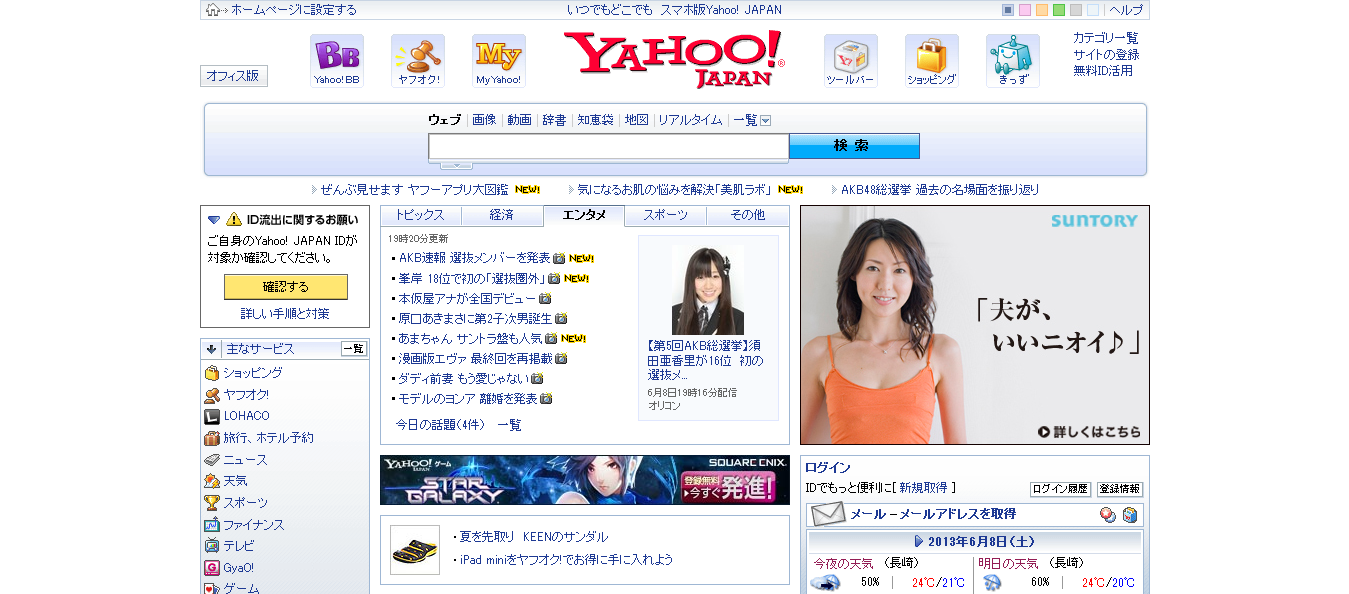Screen dimensions: 1349x594
Task: Click スポーツ trophy icon in services
Action: click(x=212, y=503)
